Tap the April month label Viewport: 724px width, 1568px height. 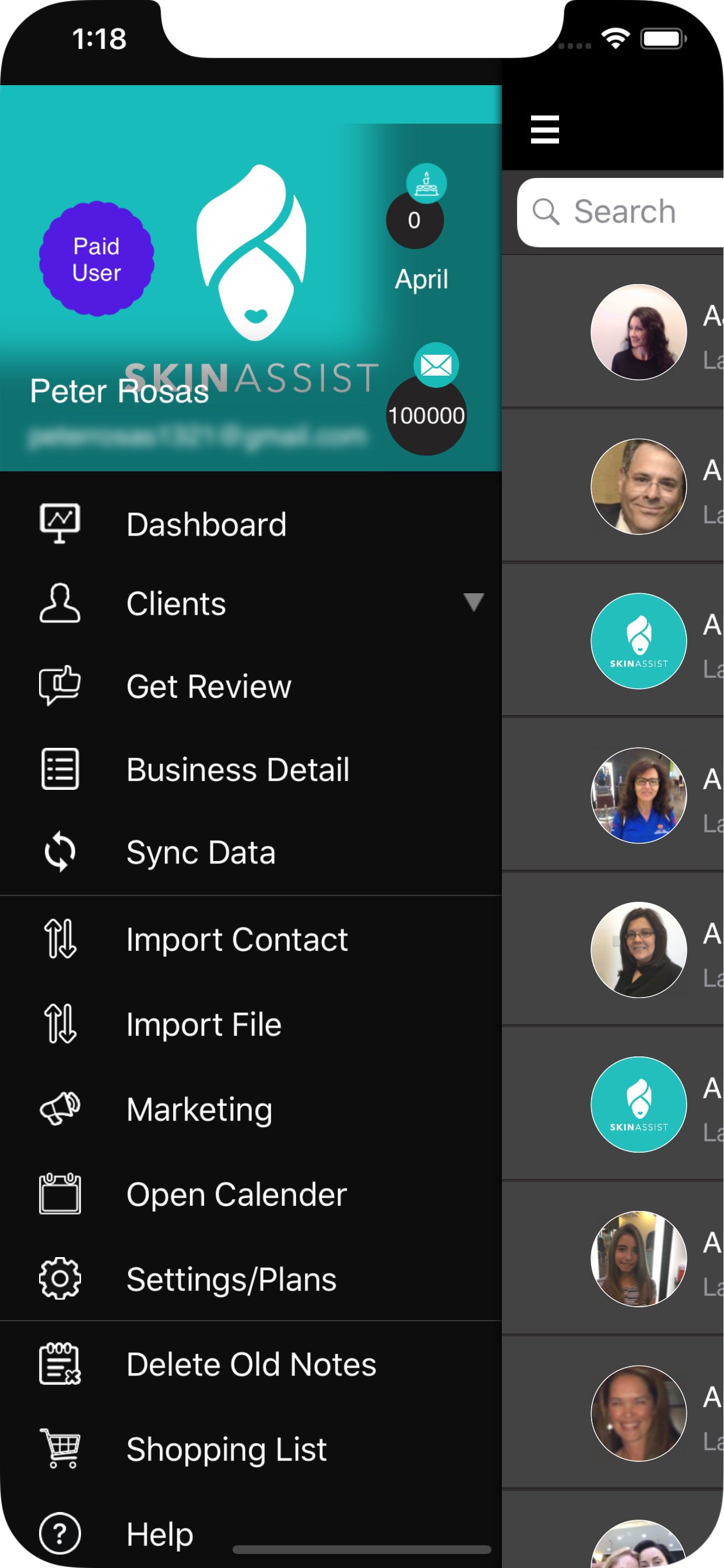tap(421, 280)
